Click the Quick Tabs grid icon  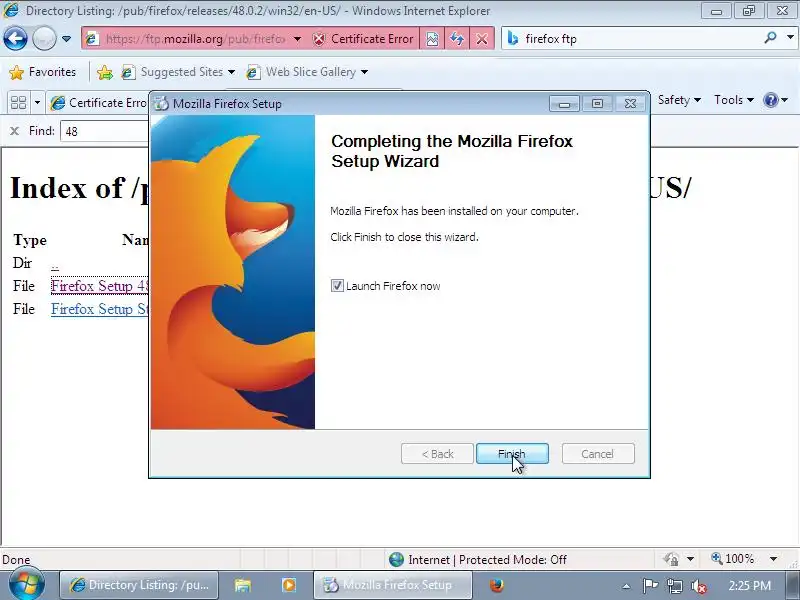[18, 103]
